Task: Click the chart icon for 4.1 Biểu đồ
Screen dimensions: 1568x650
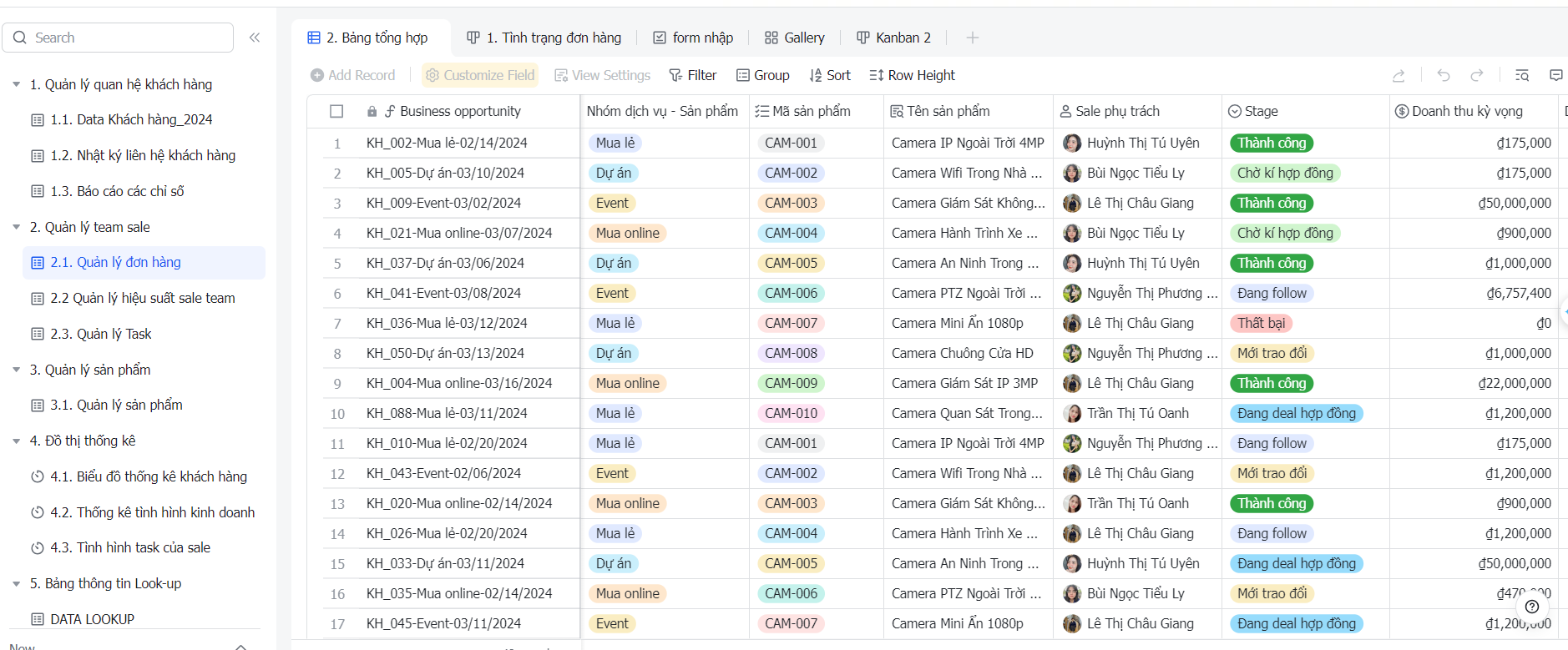Action: coord(38,476)
